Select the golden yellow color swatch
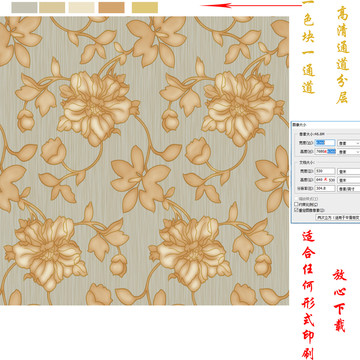The image size is (360, 360). coord(145,7)
